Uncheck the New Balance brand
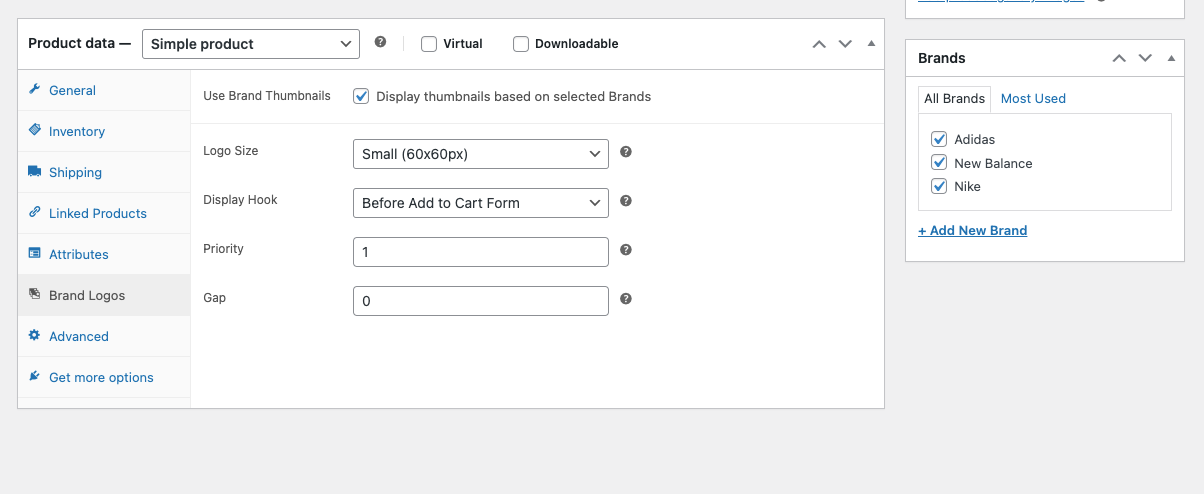This screenshot has width=1204, height=494. pos(939,163)
